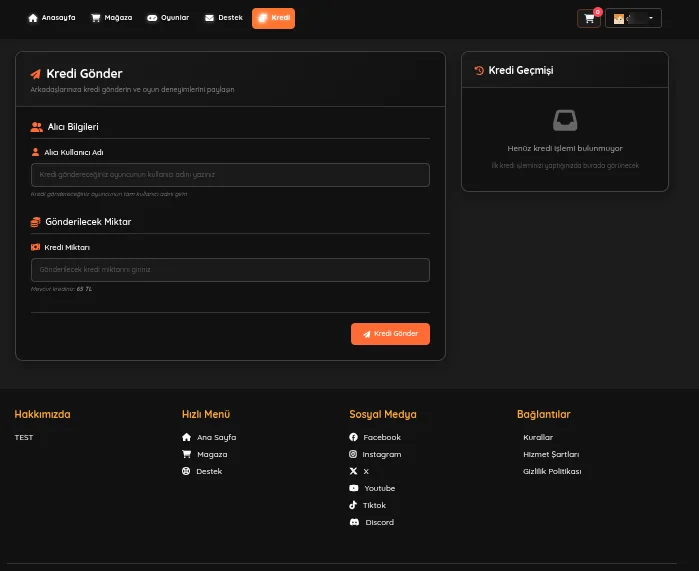Click the person icon beside Alıcı Kullanıcı Adı
Image resolution: width=699 pixels, height=571 pixels.
(x=35, y=152)
